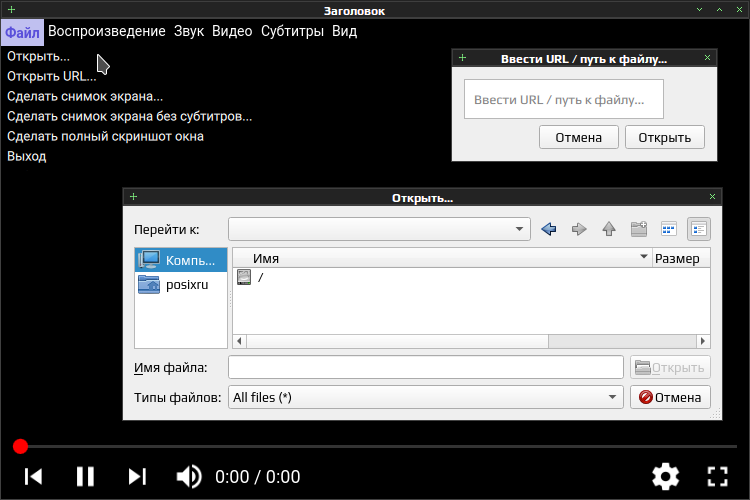The image size is (750, 500).
Task: Open the Воспроизведение menu
Action: [107, 31]
